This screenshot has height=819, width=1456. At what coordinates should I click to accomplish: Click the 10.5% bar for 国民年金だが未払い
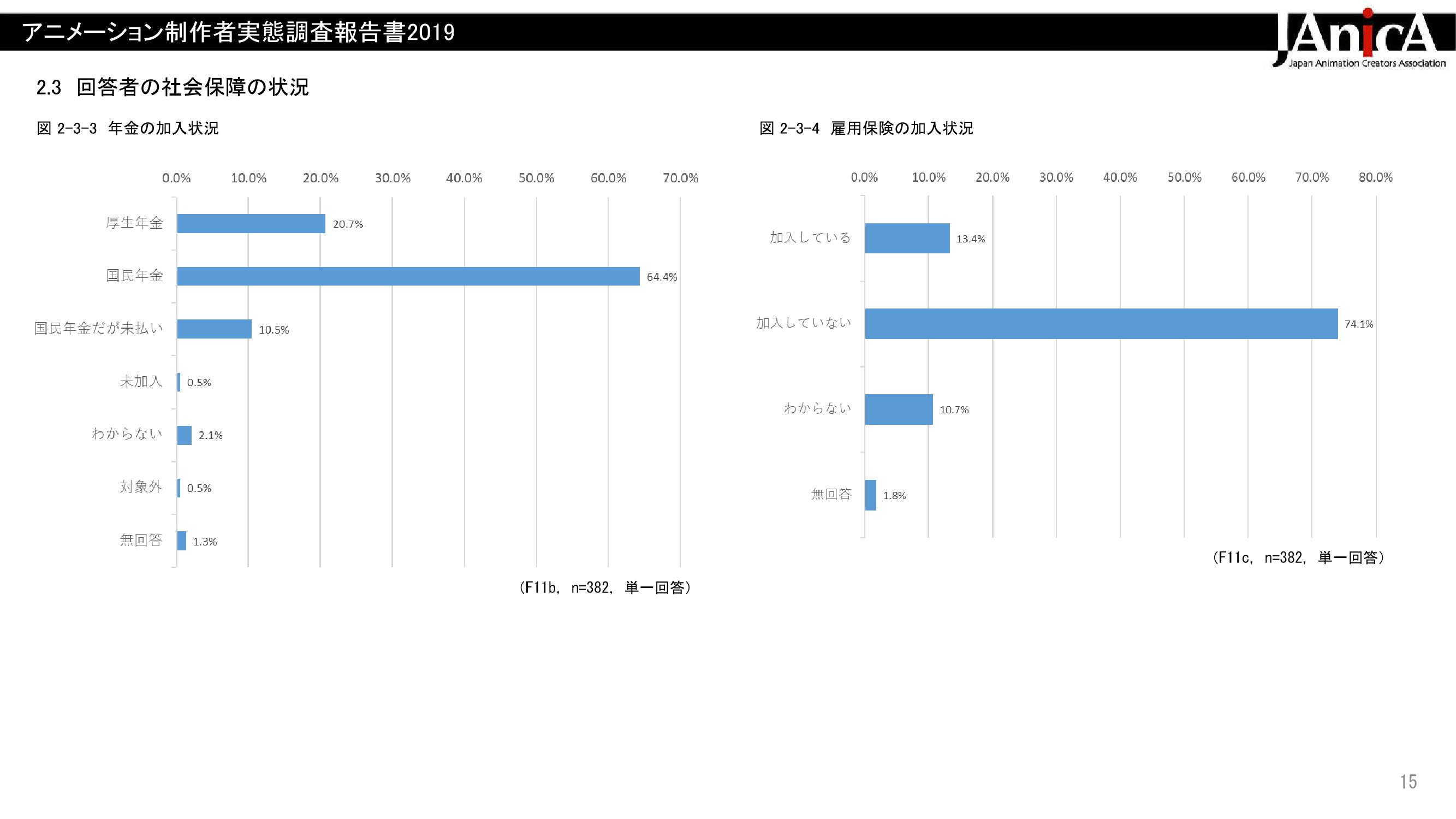tap(215, 329)
